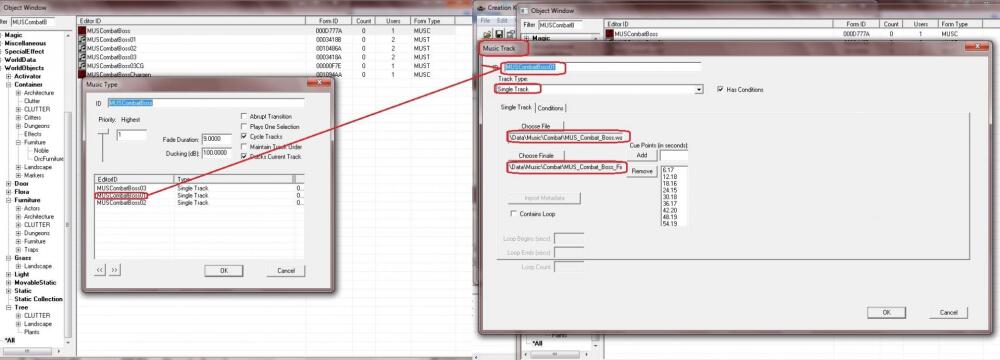Select the Single Track tab

coord(515,108)
